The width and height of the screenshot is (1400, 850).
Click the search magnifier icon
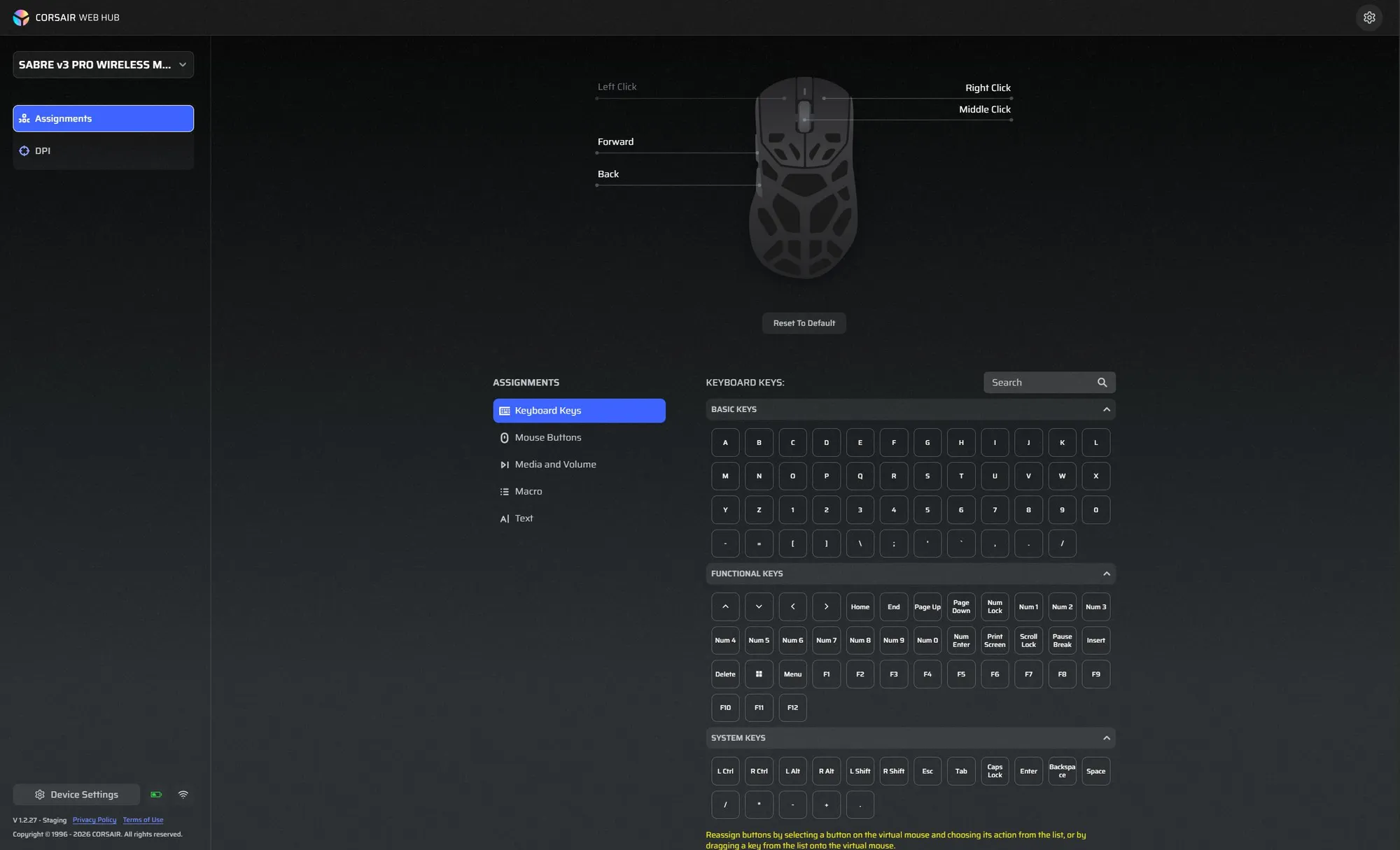click(1102, 383)
